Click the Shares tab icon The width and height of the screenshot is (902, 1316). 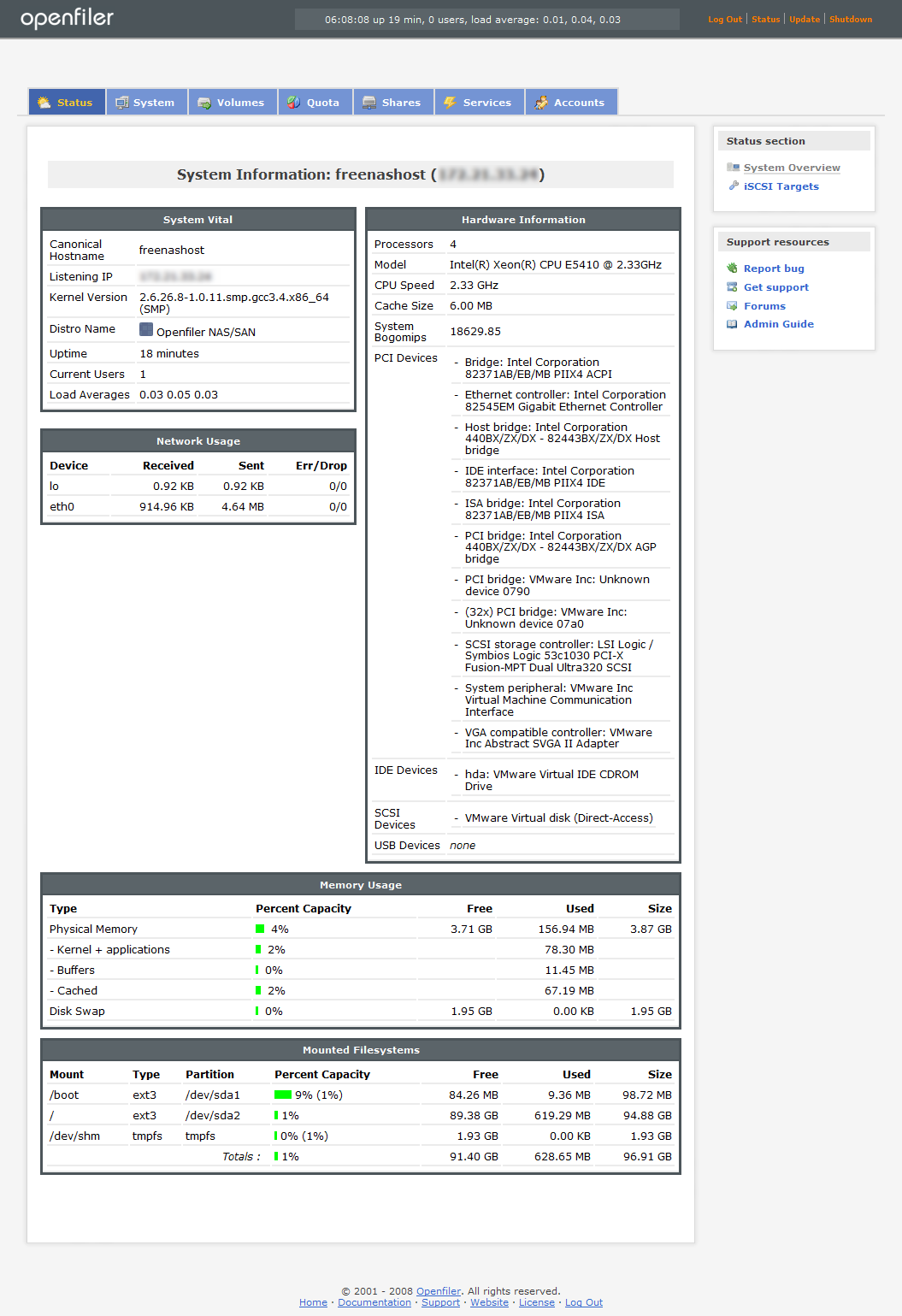(369, 103)
